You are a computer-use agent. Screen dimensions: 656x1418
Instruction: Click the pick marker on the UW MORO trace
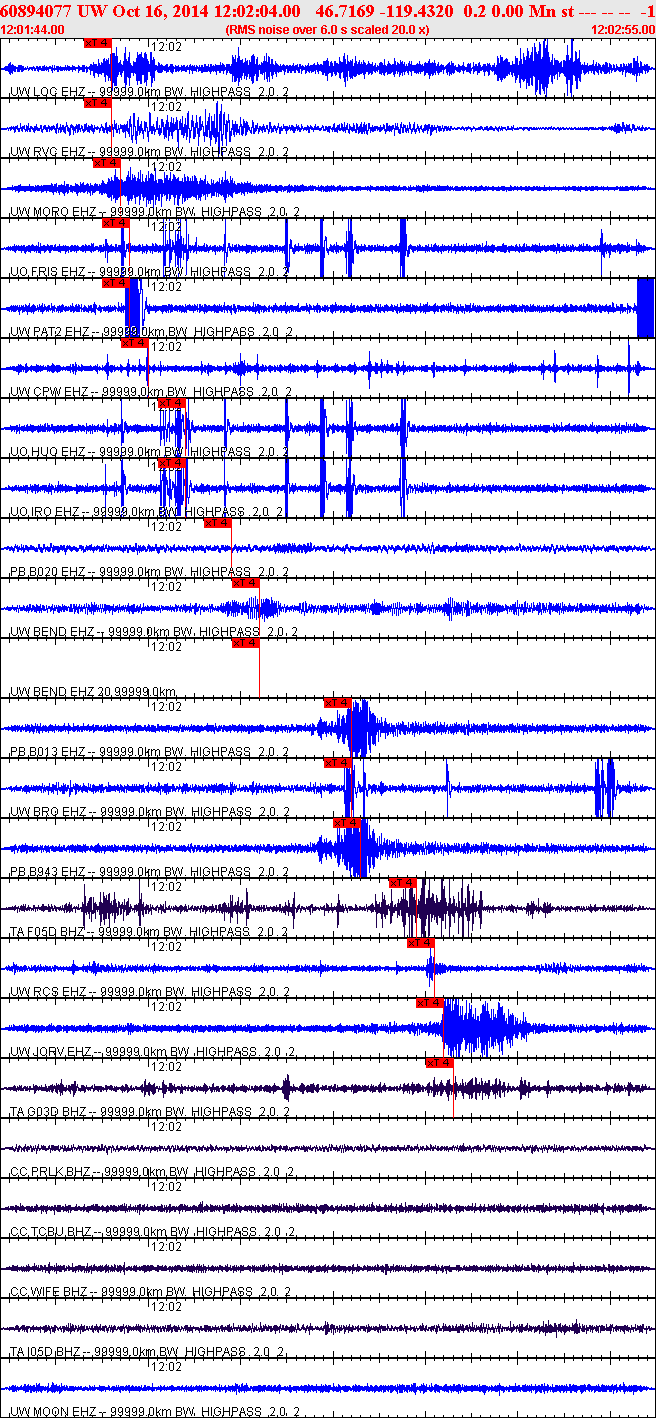pyautogui.click(x=107, y=163)
